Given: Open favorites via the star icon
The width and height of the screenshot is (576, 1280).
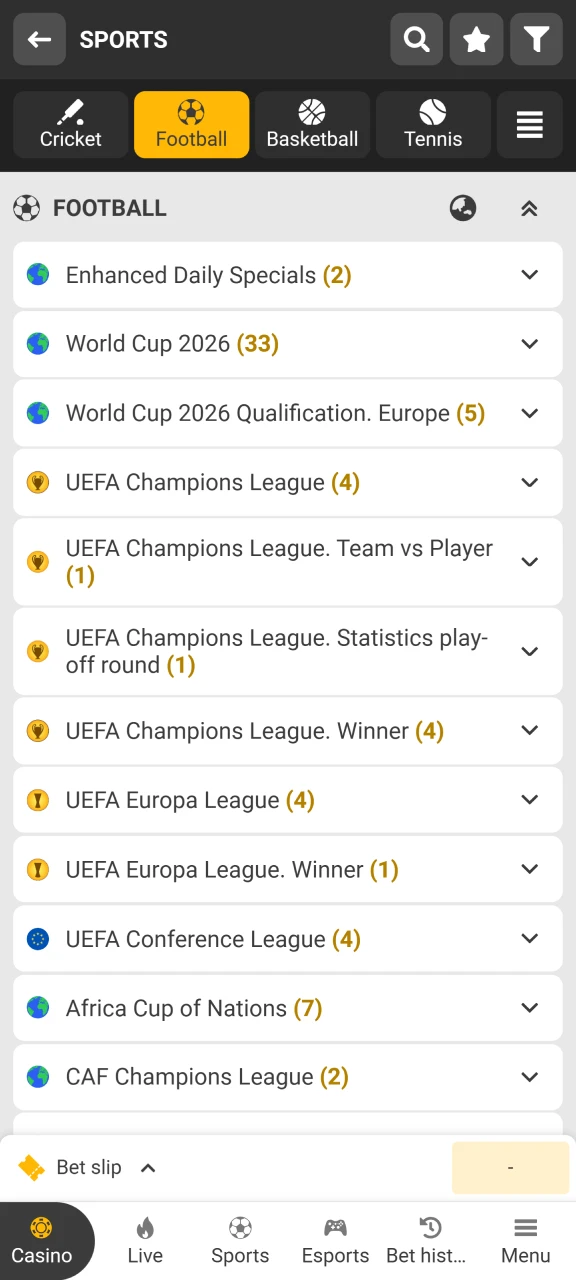Looking at the screenshot, I should point(476,39).
